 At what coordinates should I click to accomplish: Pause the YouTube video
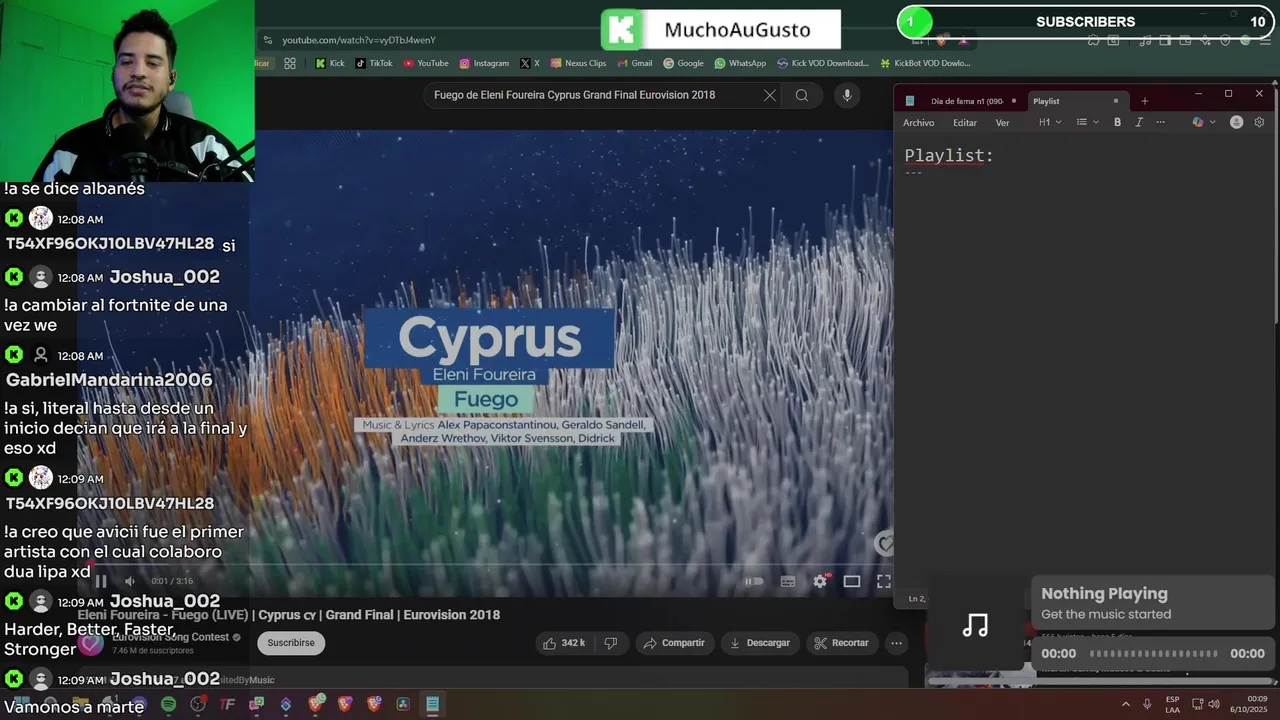[x=101, y=581]
